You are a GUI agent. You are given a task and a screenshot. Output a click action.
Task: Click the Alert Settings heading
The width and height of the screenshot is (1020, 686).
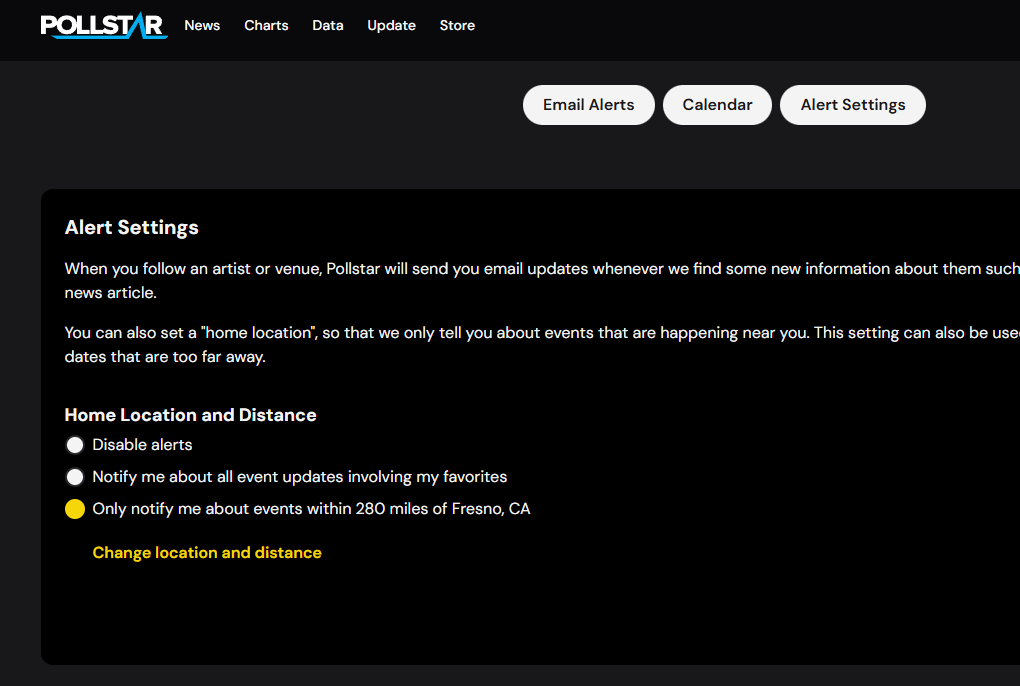tap(131, 228)
